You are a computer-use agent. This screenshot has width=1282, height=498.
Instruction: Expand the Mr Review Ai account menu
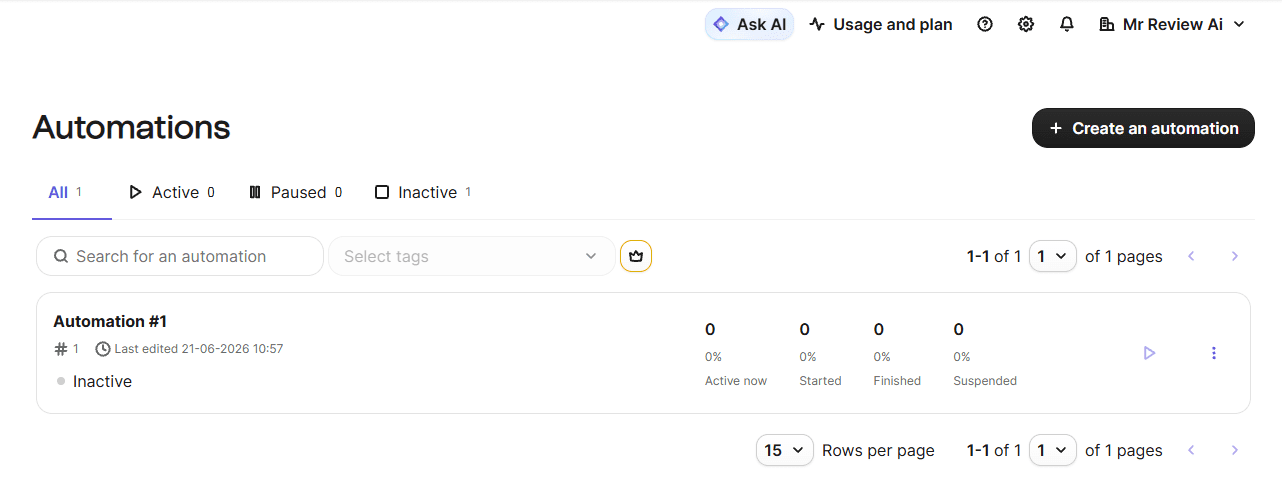(1172, 24)
